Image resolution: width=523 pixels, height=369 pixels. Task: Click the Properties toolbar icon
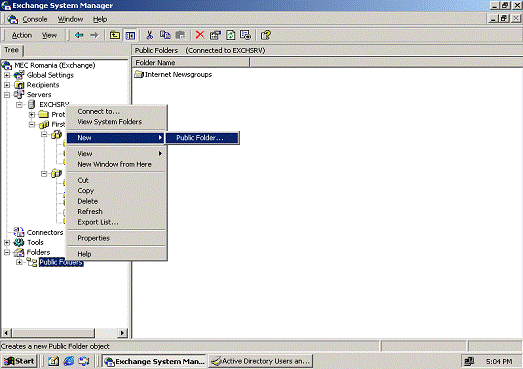215,35
